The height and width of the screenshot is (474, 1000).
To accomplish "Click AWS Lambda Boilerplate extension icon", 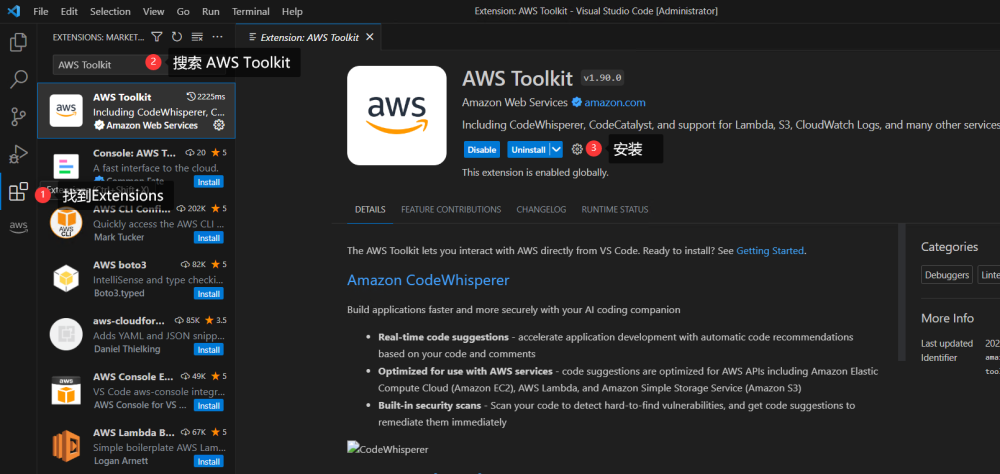I will 66,446.
